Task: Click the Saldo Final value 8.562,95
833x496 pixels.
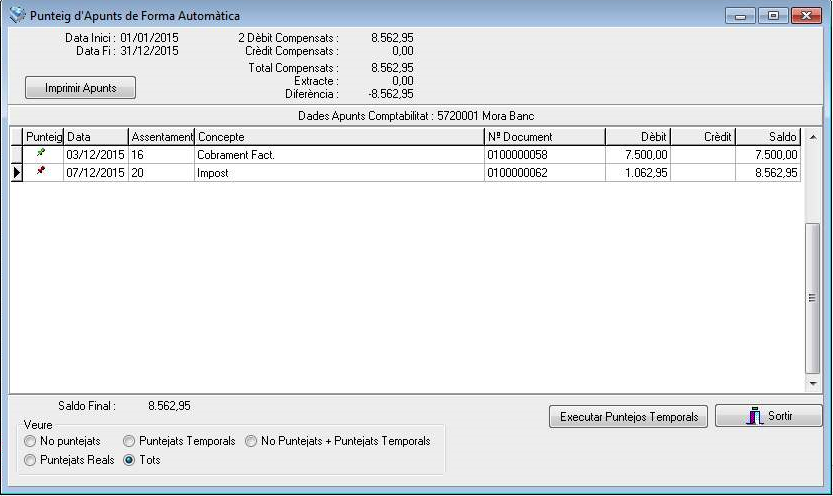Action: [169, 406]
